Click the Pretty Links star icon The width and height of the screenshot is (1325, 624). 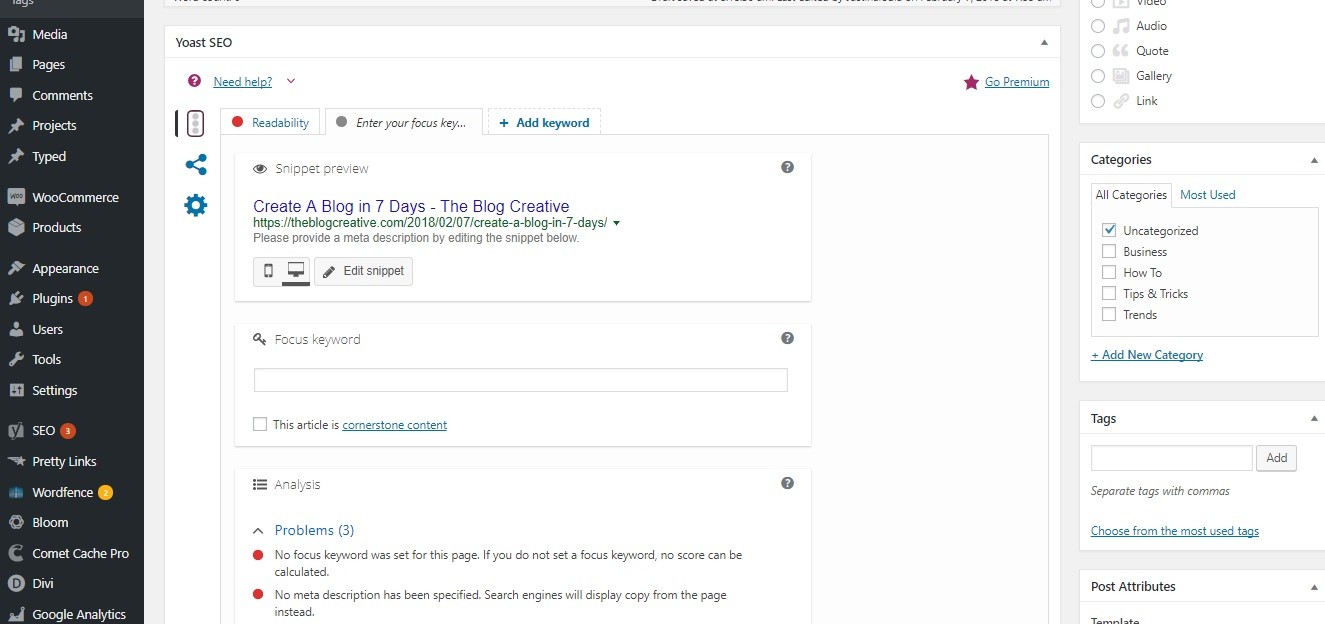(x=16, y=461)
